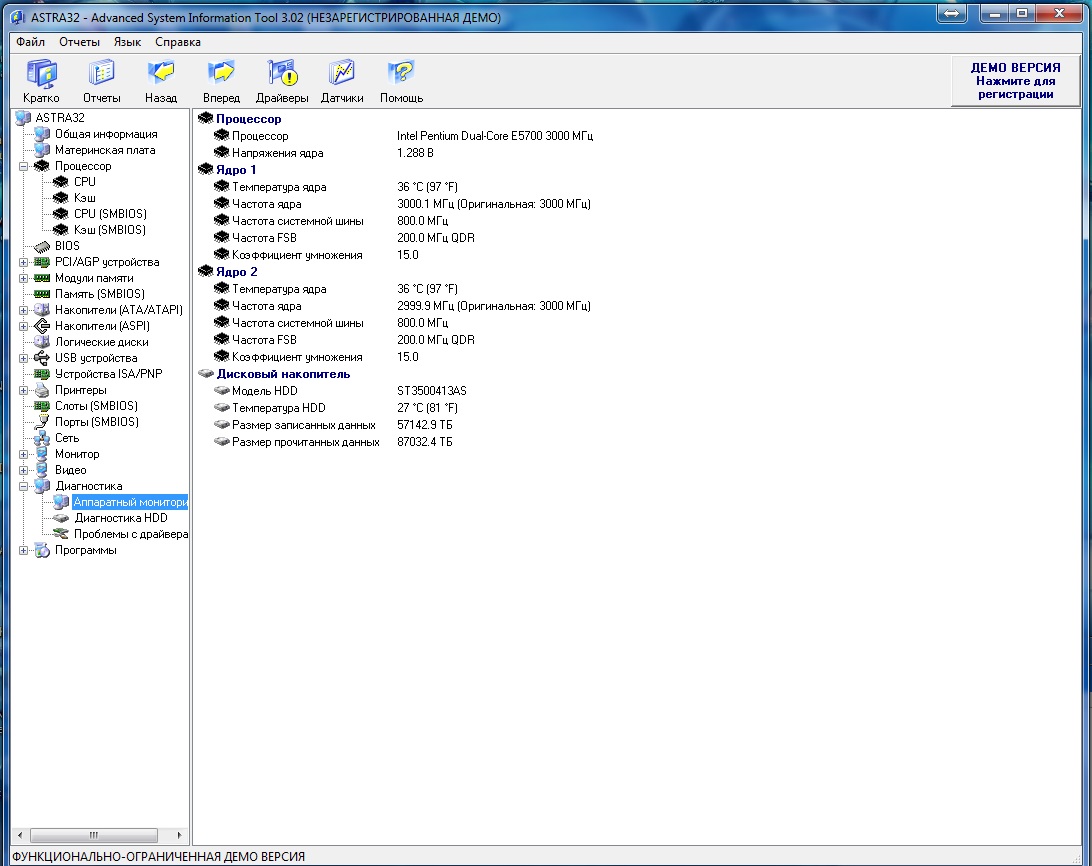Viewport: 1092px width, 866px height.
Task: Expand the USB устройства node
Action: click(x=23, y=358)
